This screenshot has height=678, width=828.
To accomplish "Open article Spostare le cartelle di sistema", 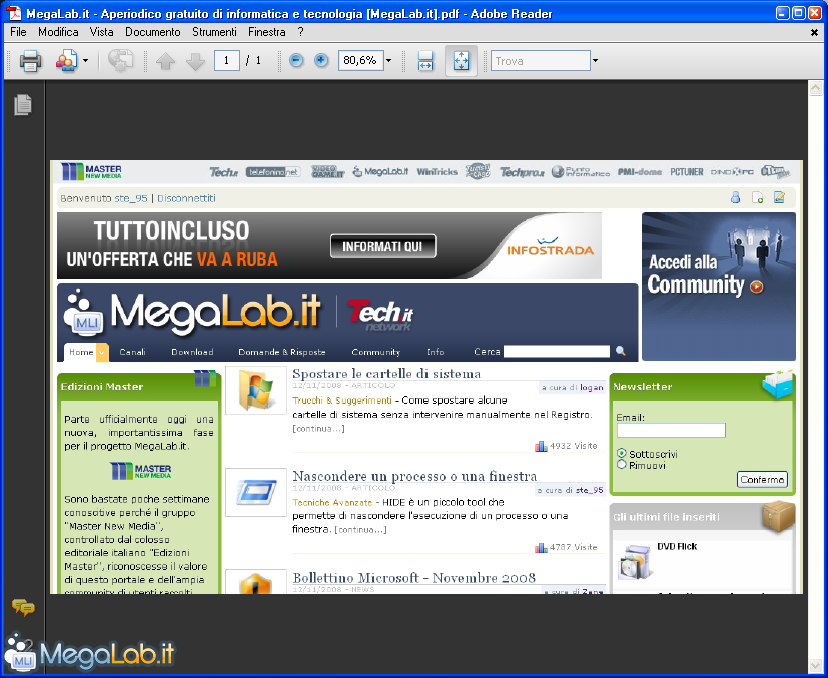I will point(387,373).
